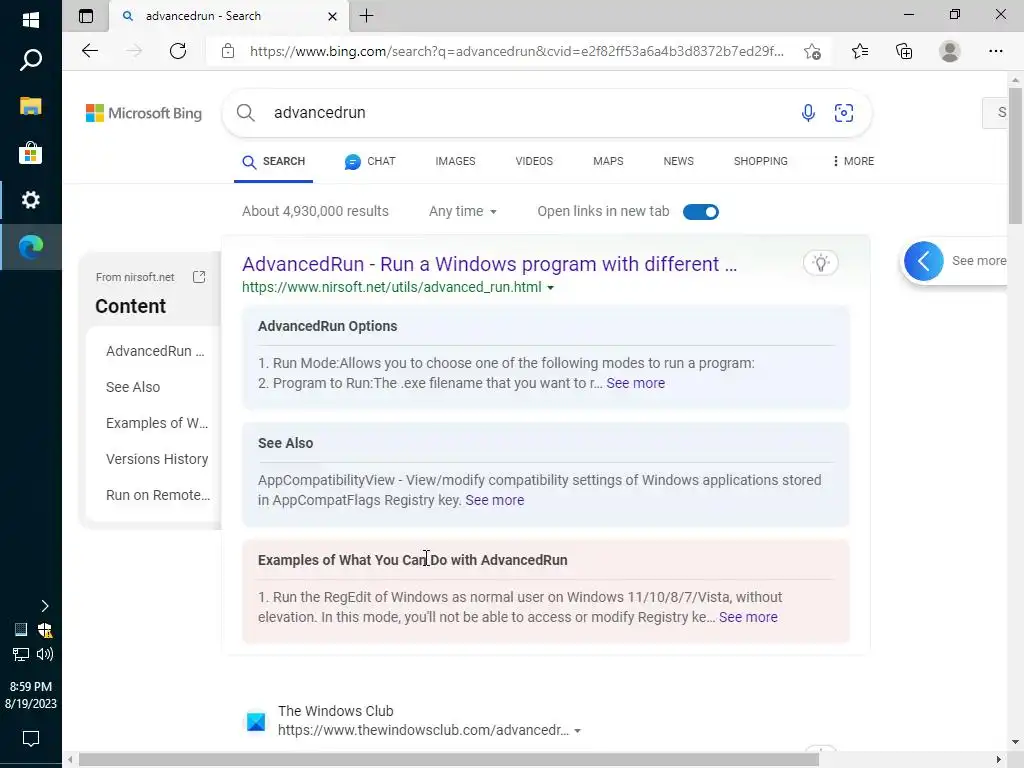1024x768 pixels.
Task: Click the browser address bar URL
Action: tap(516, 51)
